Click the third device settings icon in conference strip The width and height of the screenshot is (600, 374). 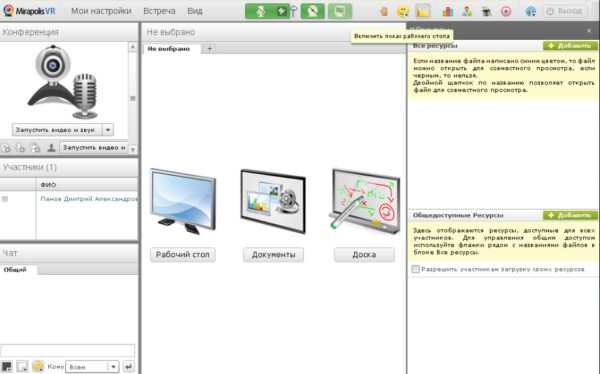click(35, 147)
